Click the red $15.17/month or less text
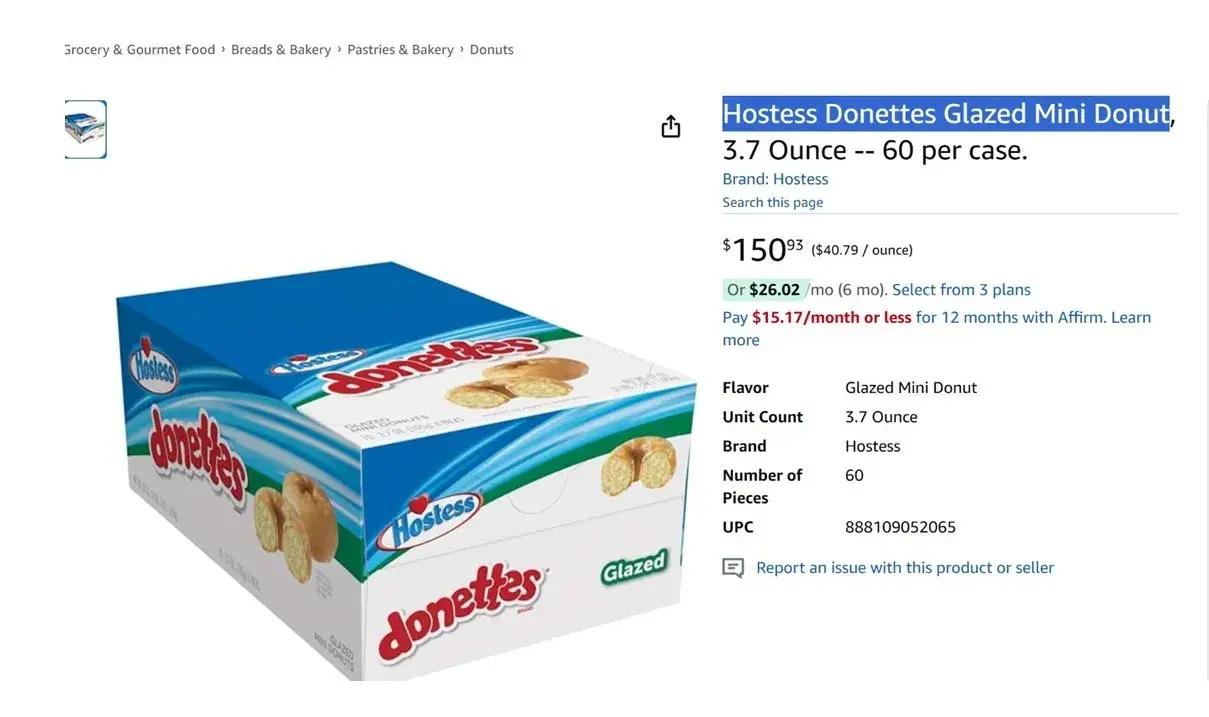The width and height of the screenshot is (1209, 717). click(x=831, y=318)
